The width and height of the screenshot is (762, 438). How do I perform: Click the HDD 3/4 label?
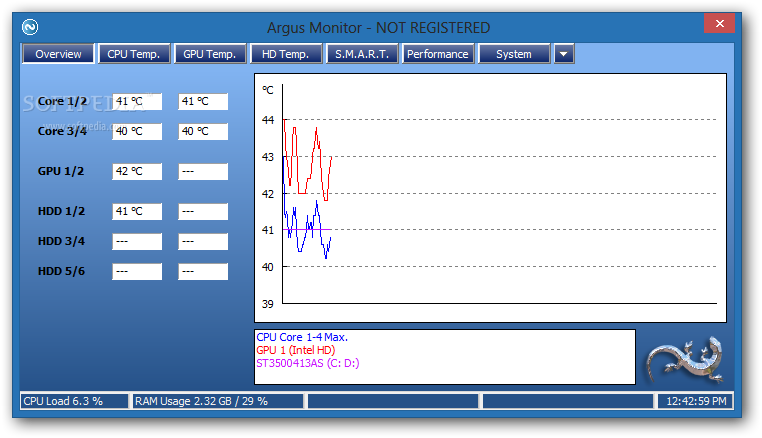point(61,241)
